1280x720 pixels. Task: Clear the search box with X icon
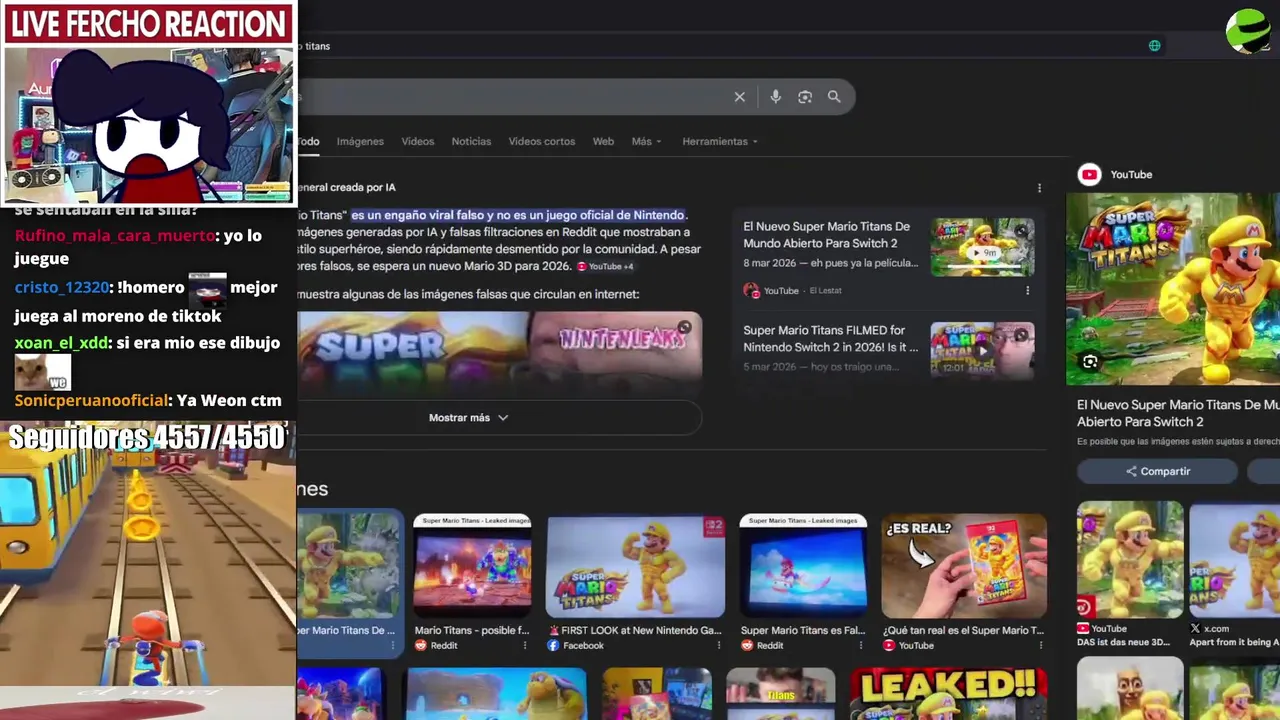(739, 97)
